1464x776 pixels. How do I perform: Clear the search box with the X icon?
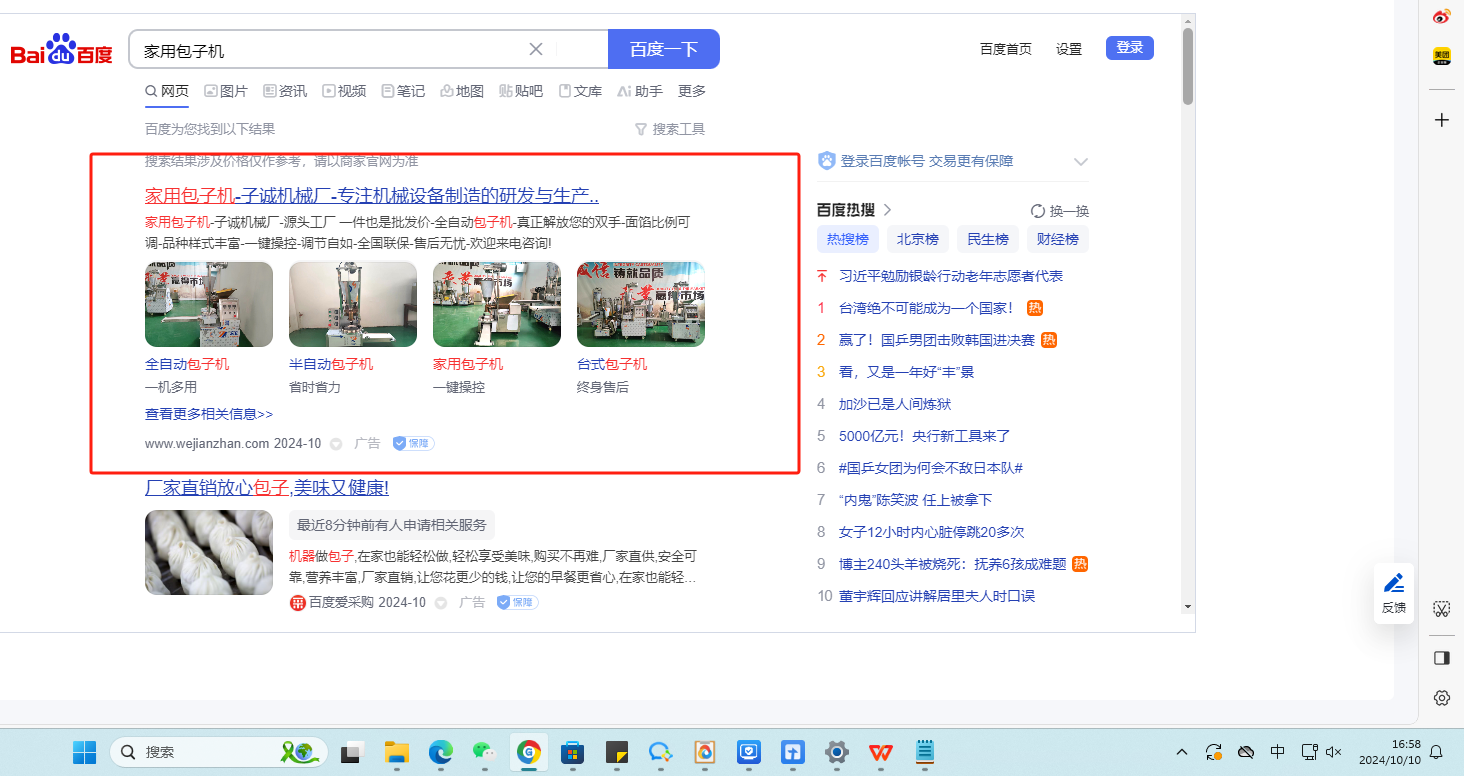pos(536,49)
